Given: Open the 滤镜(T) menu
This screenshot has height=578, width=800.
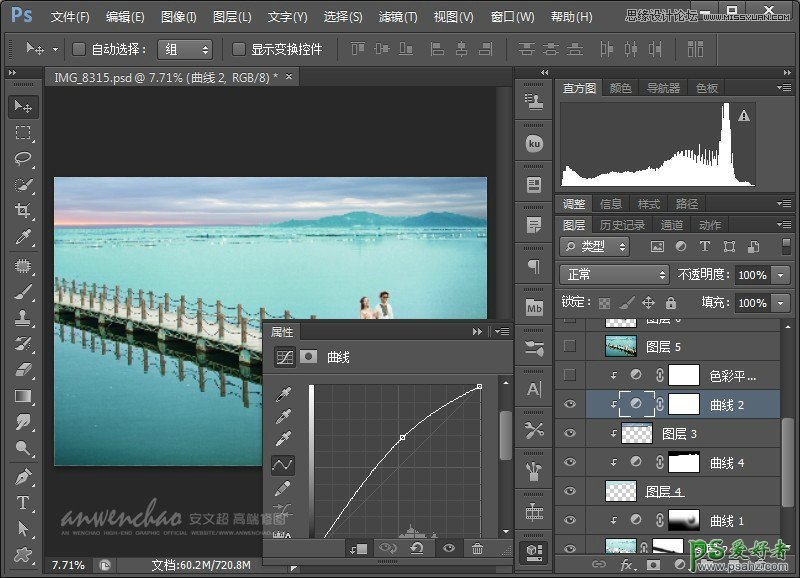Looking at the screenshot, I should pyautogui.click(x=398, y=17).
